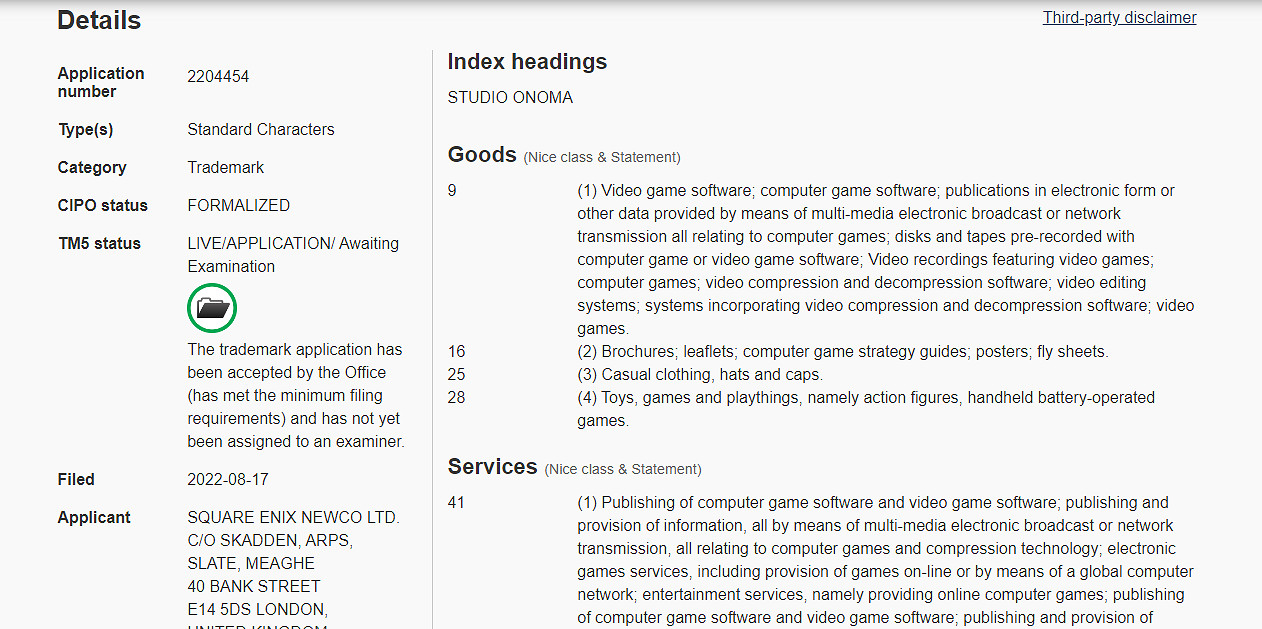The width and height of the screenshot is (1262, 629).
Task: Select the Standard Characters type value
Action: click(x=261, y=129)
